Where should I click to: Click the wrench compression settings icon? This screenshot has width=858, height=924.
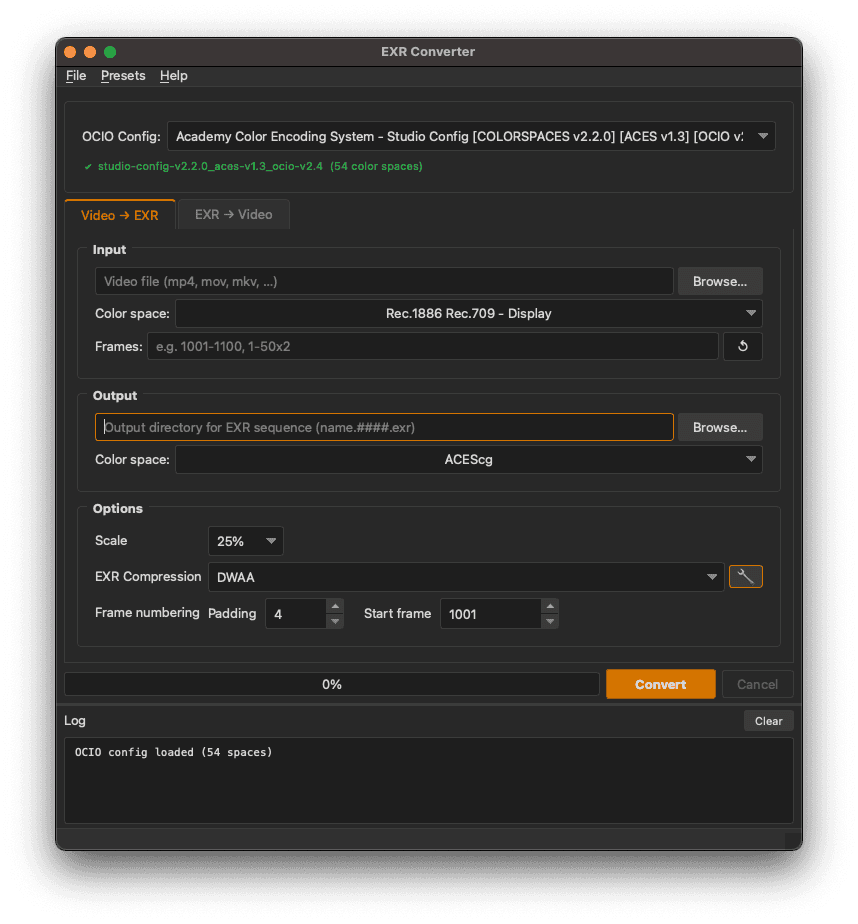click(x=745, y=576)
